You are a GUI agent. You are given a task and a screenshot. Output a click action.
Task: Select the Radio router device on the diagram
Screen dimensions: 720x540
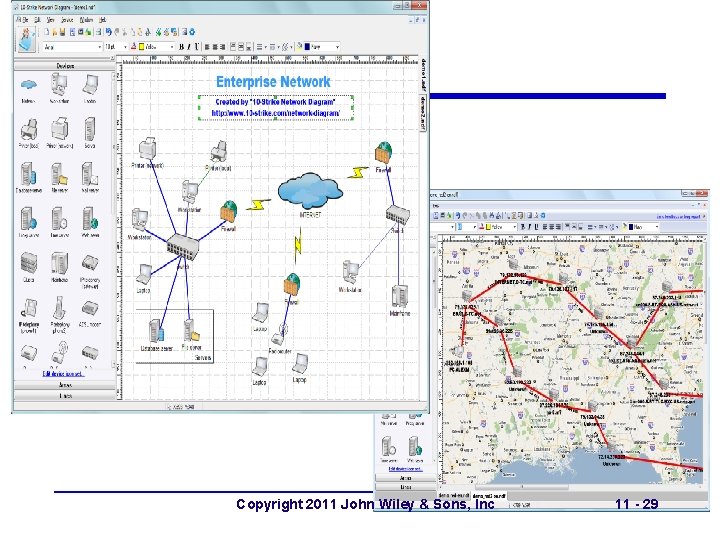(x=279, y=335)
